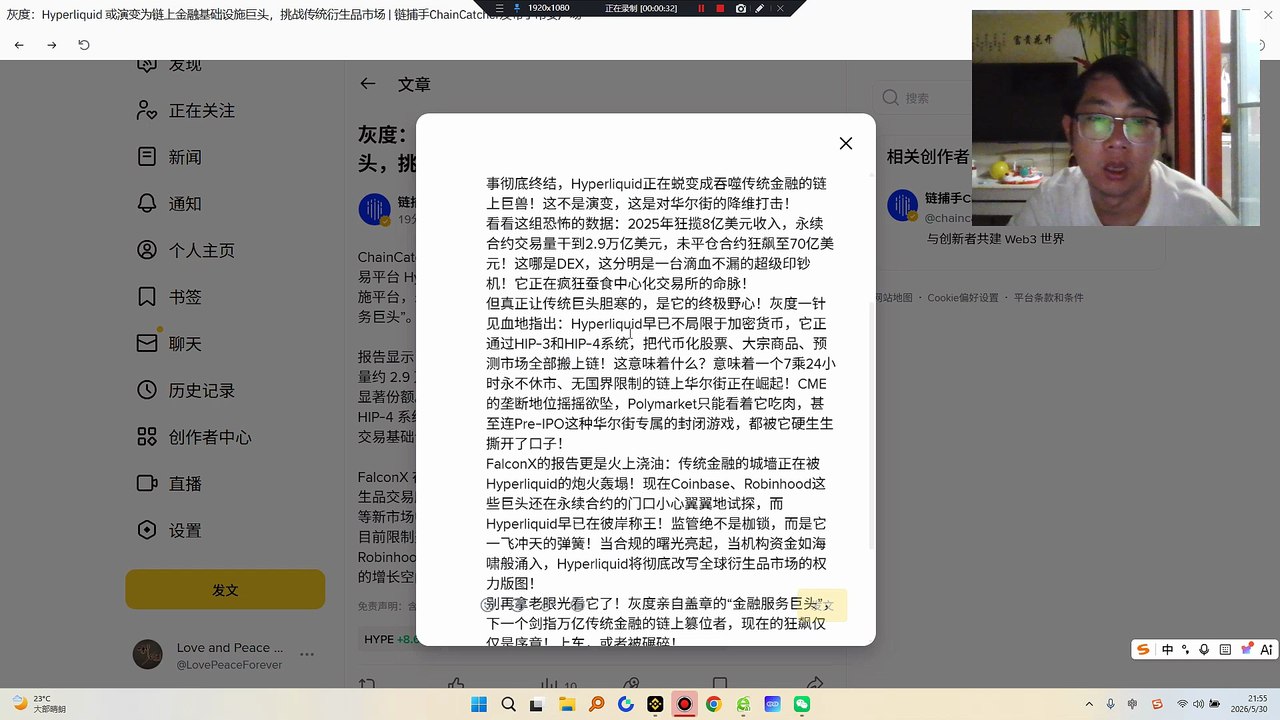
Task: Open 通知 notifications bell
Action: (x=147, y=204)
